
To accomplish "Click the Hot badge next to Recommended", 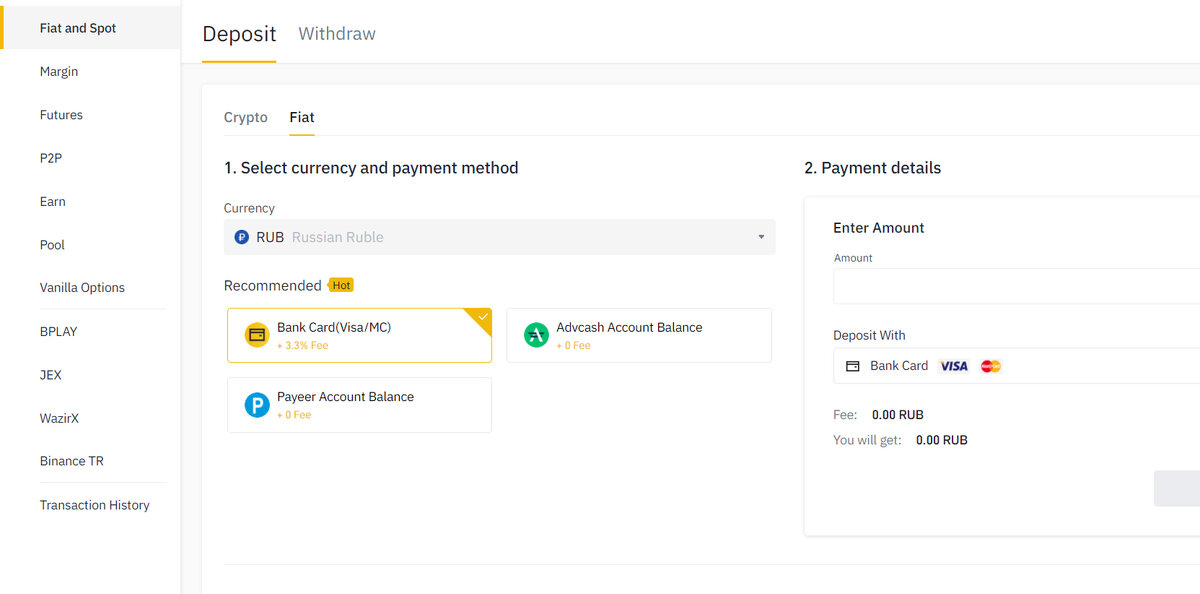I will point(341,285).
